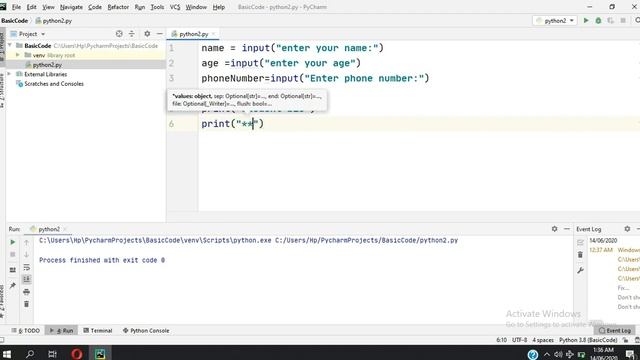Screen dimensions: 640x360
Task: Open the Help menu
Action: [x=219, y=7]
